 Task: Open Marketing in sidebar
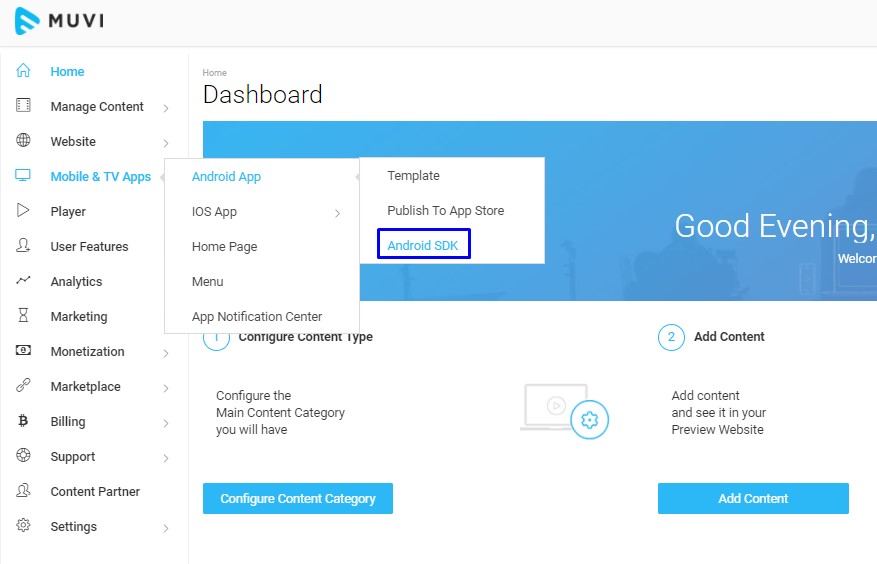click(x=79, y=317)
